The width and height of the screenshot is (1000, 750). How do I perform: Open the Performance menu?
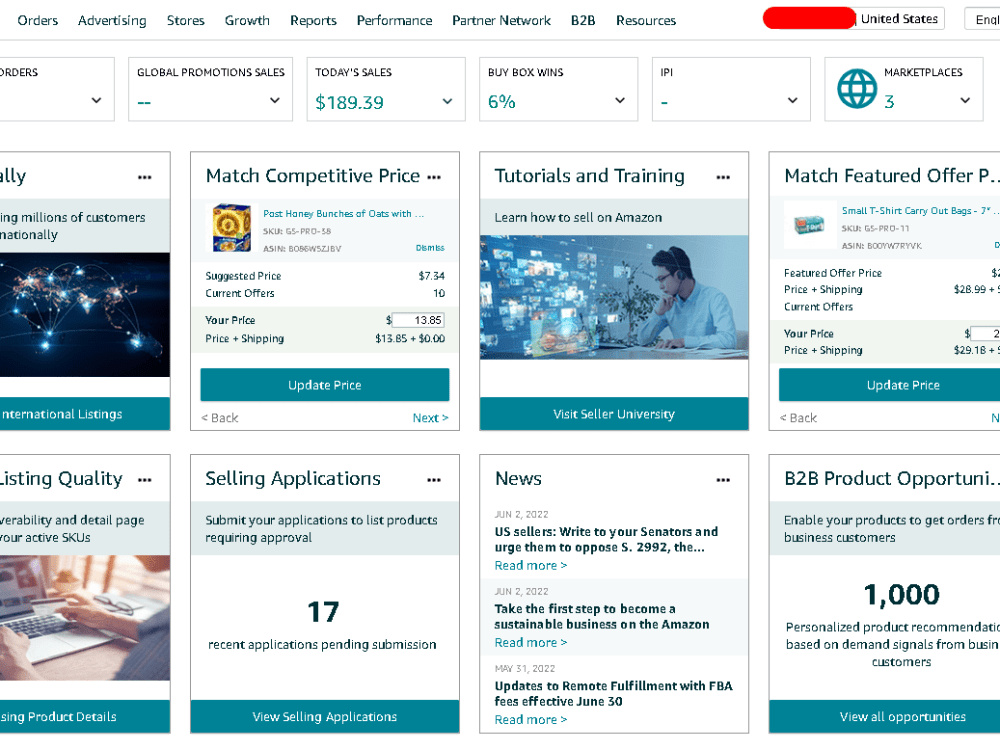394,20
